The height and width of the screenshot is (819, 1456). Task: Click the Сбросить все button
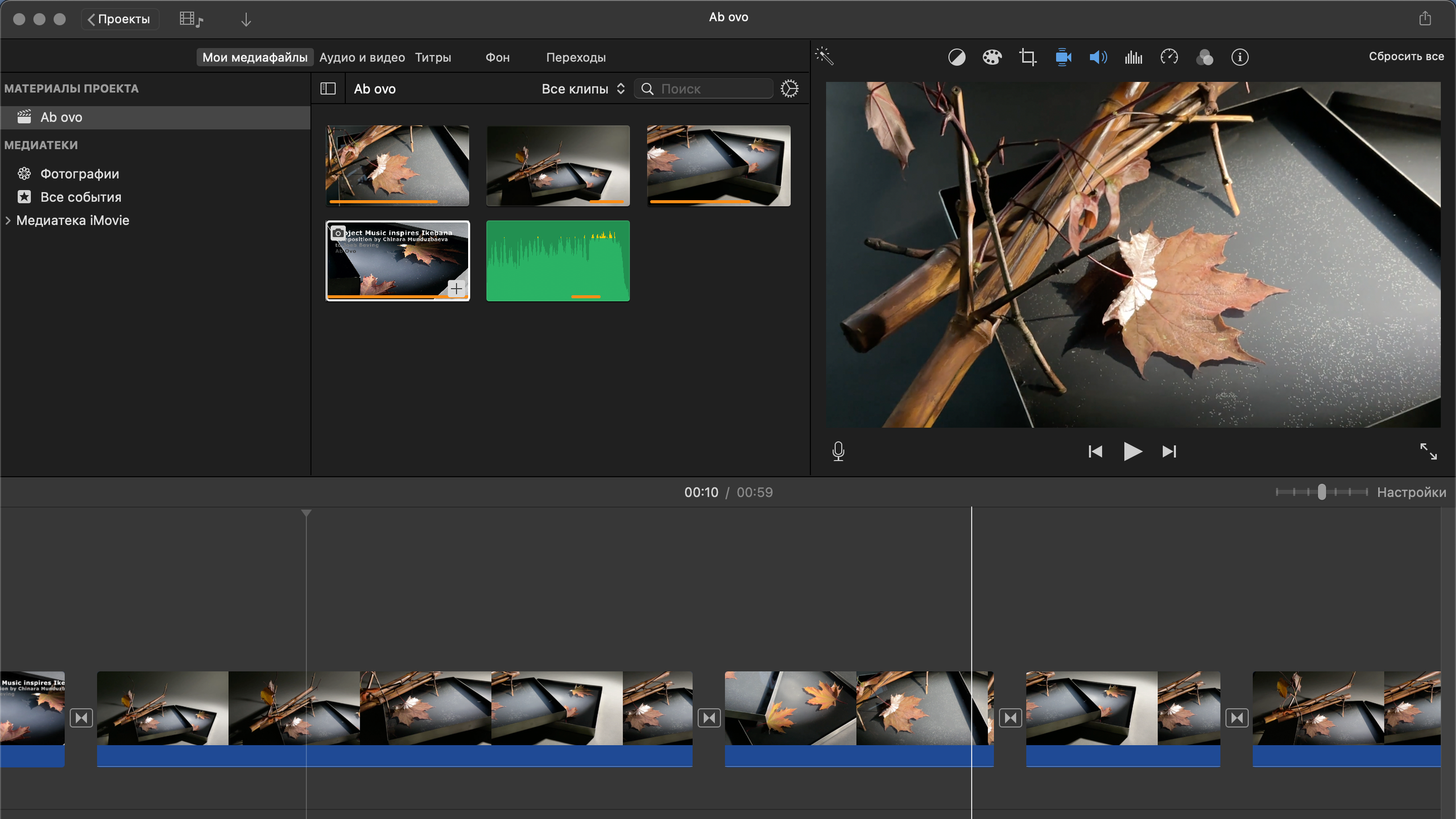tap(1406, 56)
